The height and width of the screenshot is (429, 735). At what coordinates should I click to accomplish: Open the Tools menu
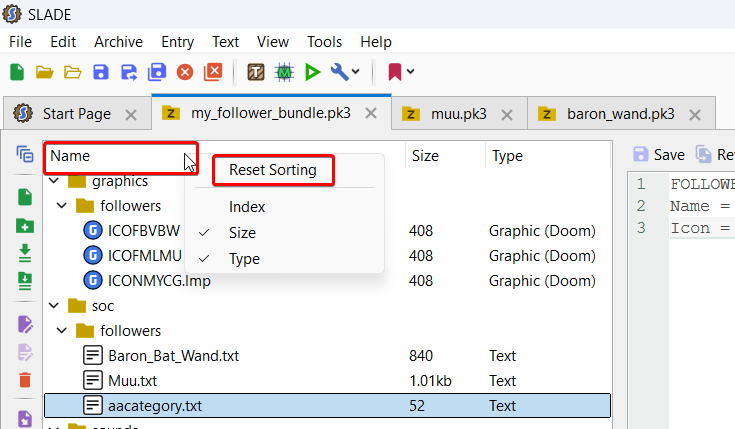click(x=324, y=42)
